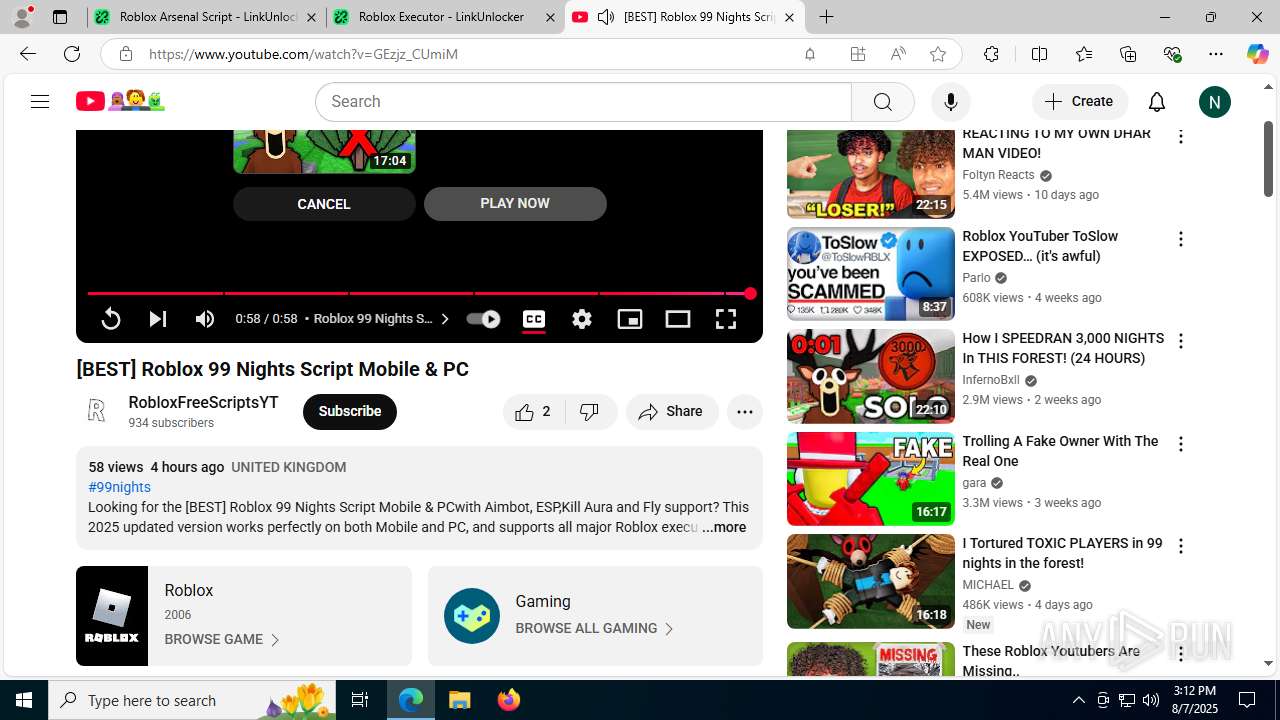
Task: Open YouTube notifications bell
Action: pos(1157,102)
